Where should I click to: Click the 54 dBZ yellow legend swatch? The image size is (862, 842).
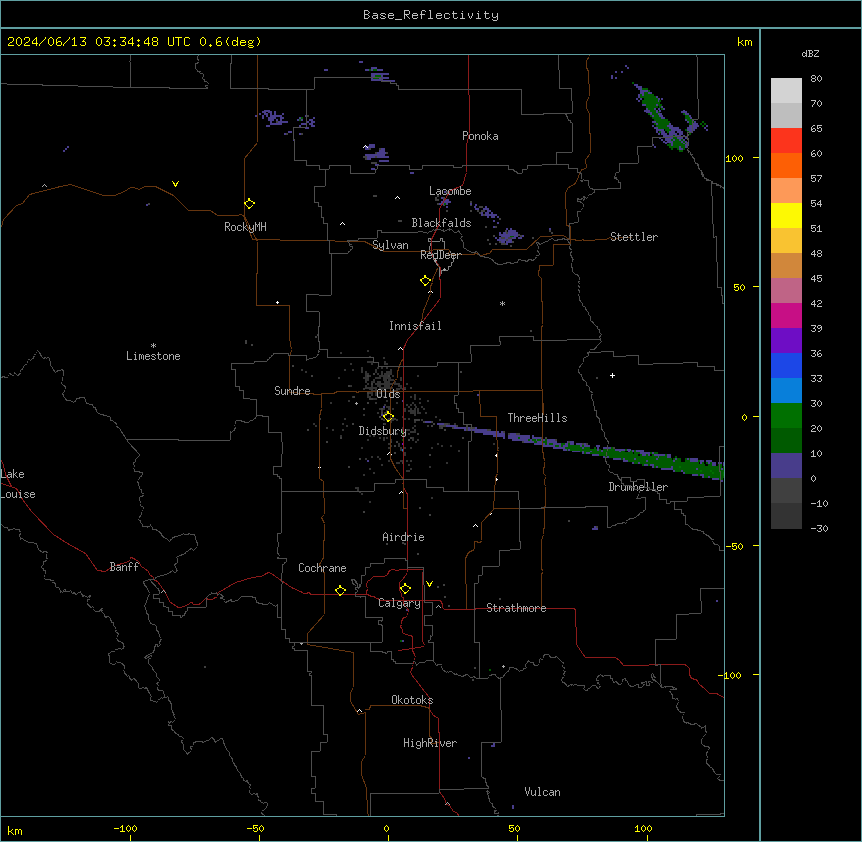coord(786,215)
